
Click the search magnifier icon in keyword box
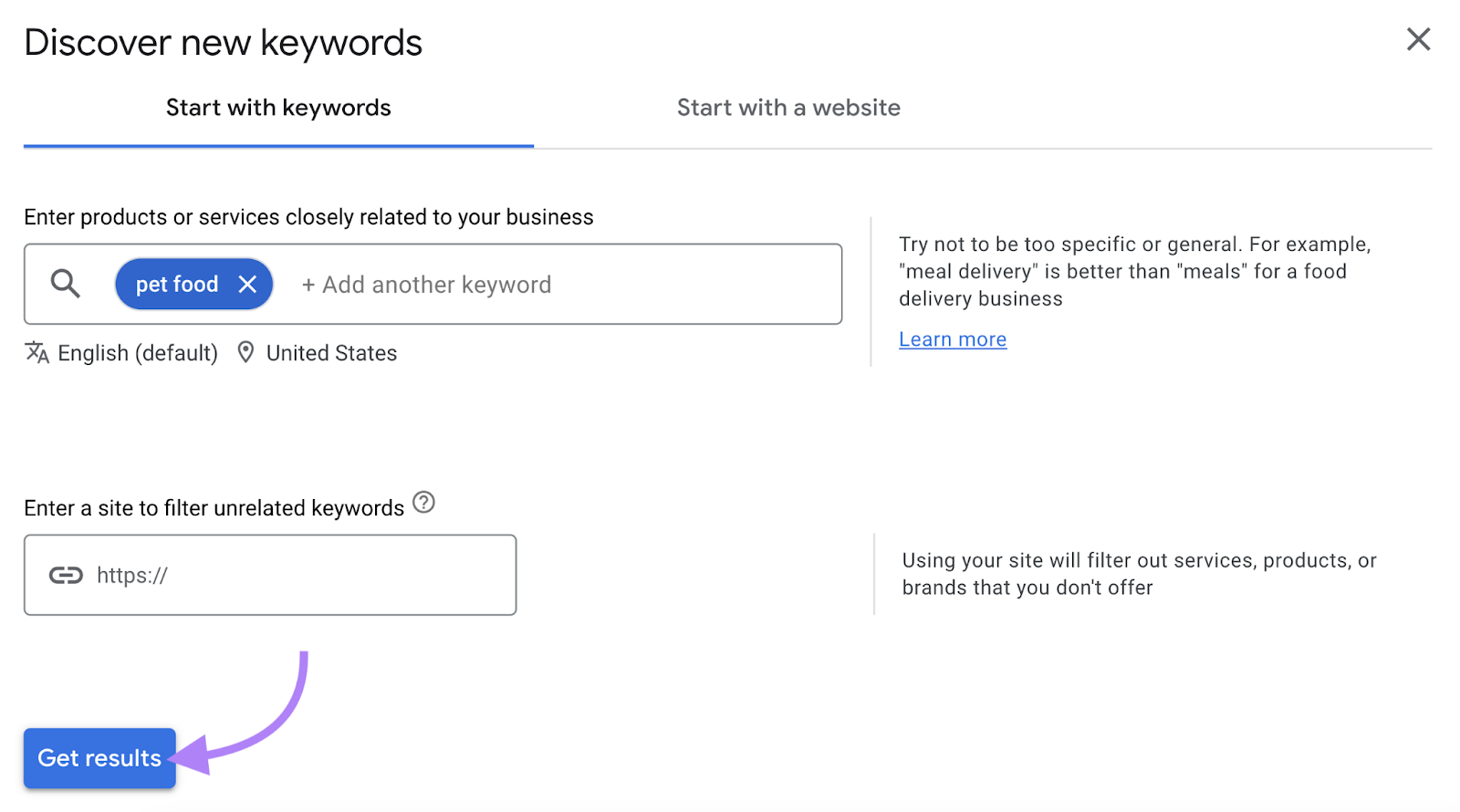pos(65,284)
